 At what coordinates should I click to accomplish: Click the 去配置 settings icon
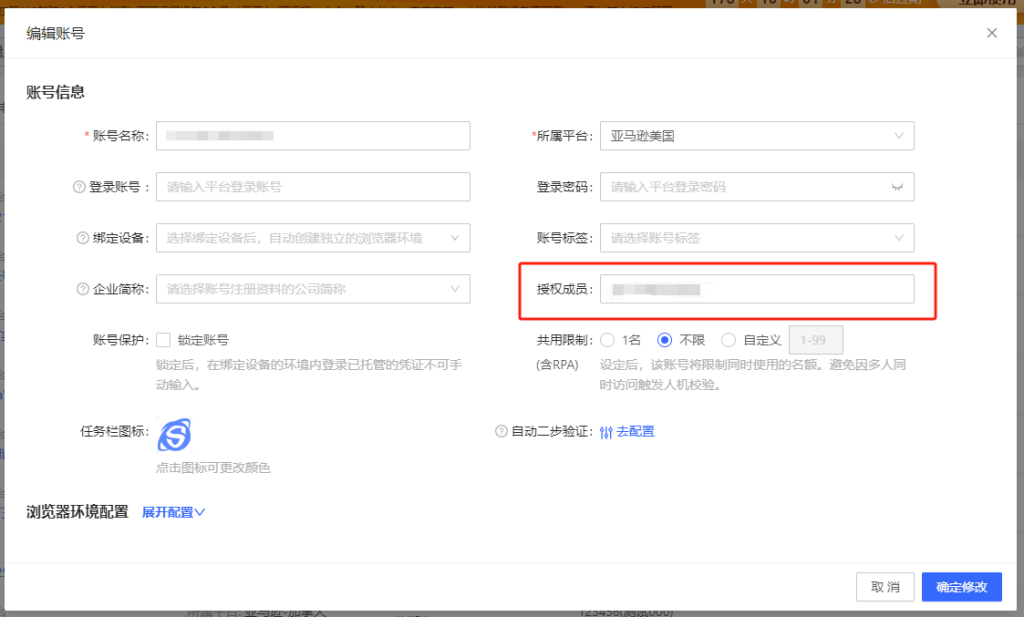coord(606,432)
